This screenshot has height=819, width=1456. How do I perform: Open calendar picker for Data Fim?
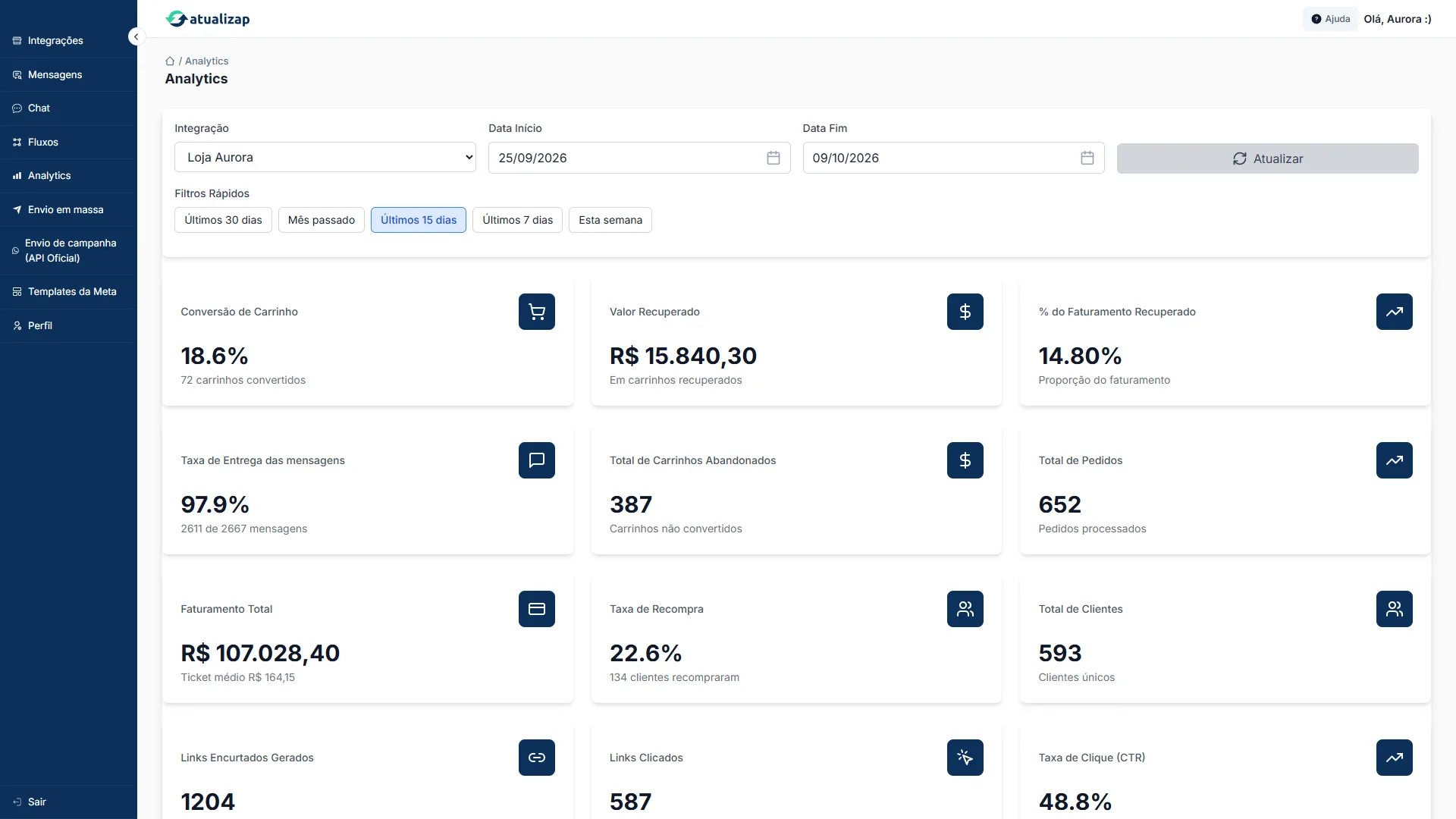pos(1087,158)
